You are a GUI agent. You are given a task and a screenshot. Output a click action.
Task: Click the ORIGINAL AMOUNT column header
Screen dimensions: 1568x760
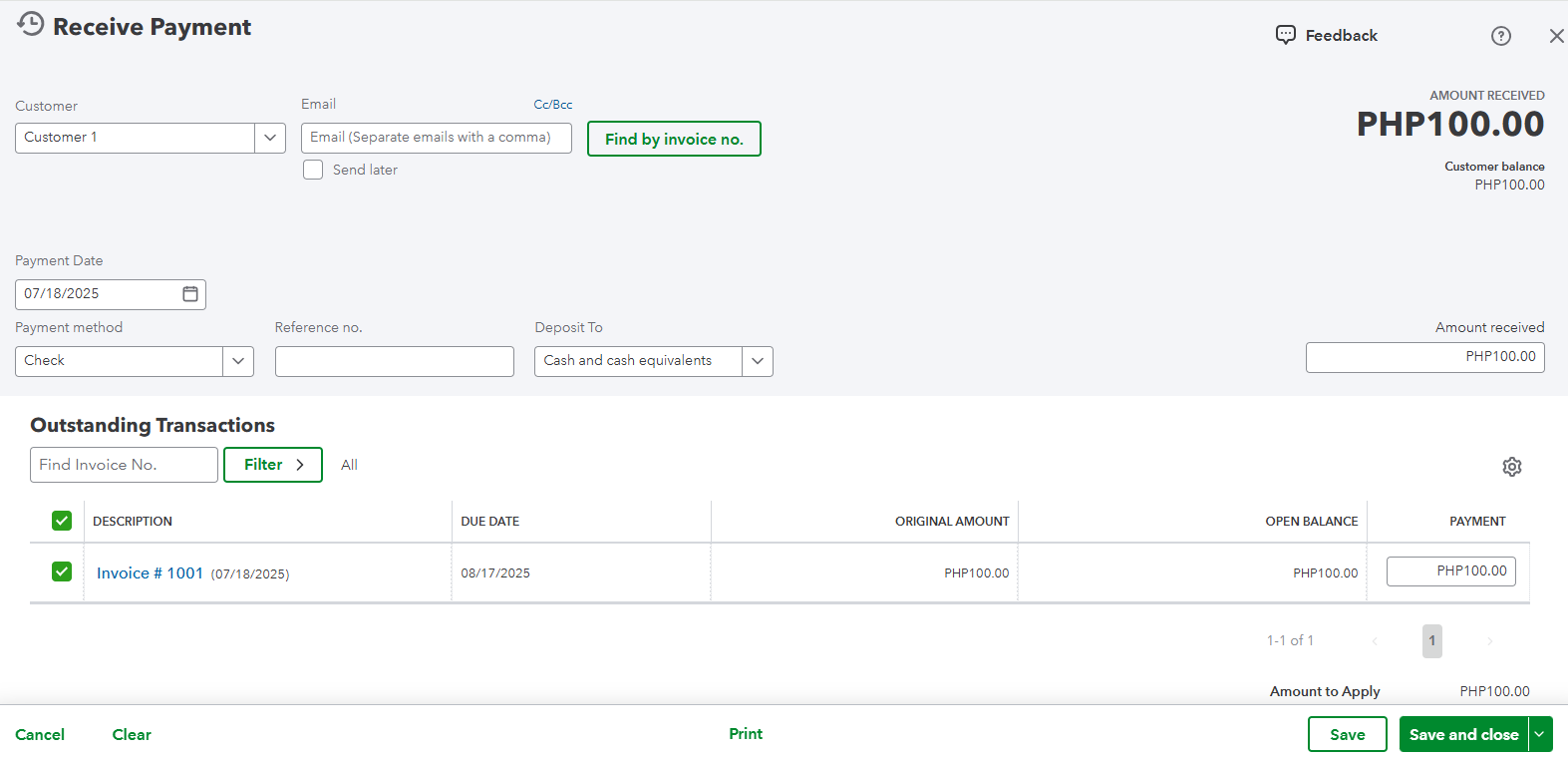coord(952,521)
